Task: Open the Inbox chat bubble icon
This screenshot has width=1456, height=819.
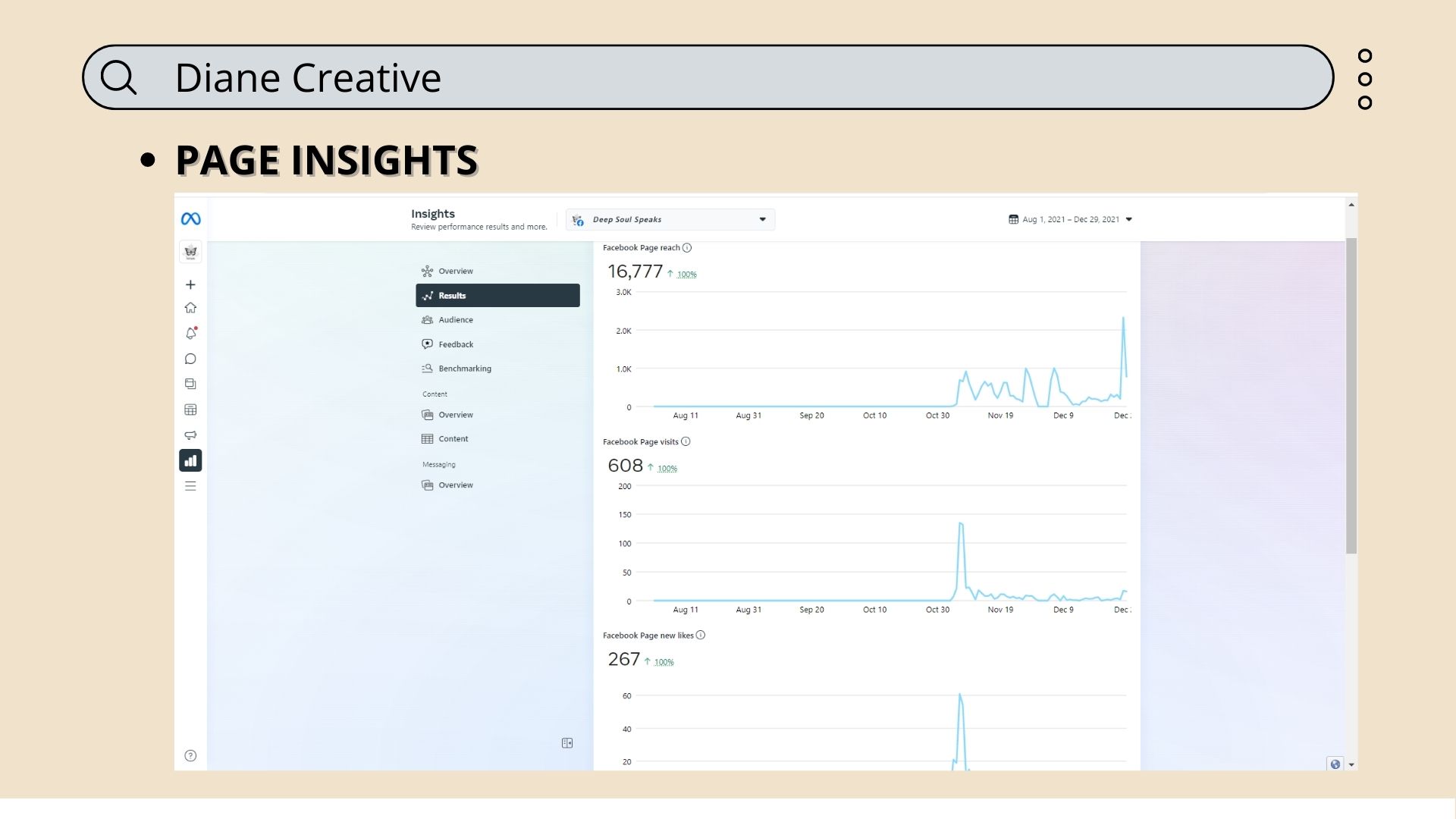Action: click(190, 359)
